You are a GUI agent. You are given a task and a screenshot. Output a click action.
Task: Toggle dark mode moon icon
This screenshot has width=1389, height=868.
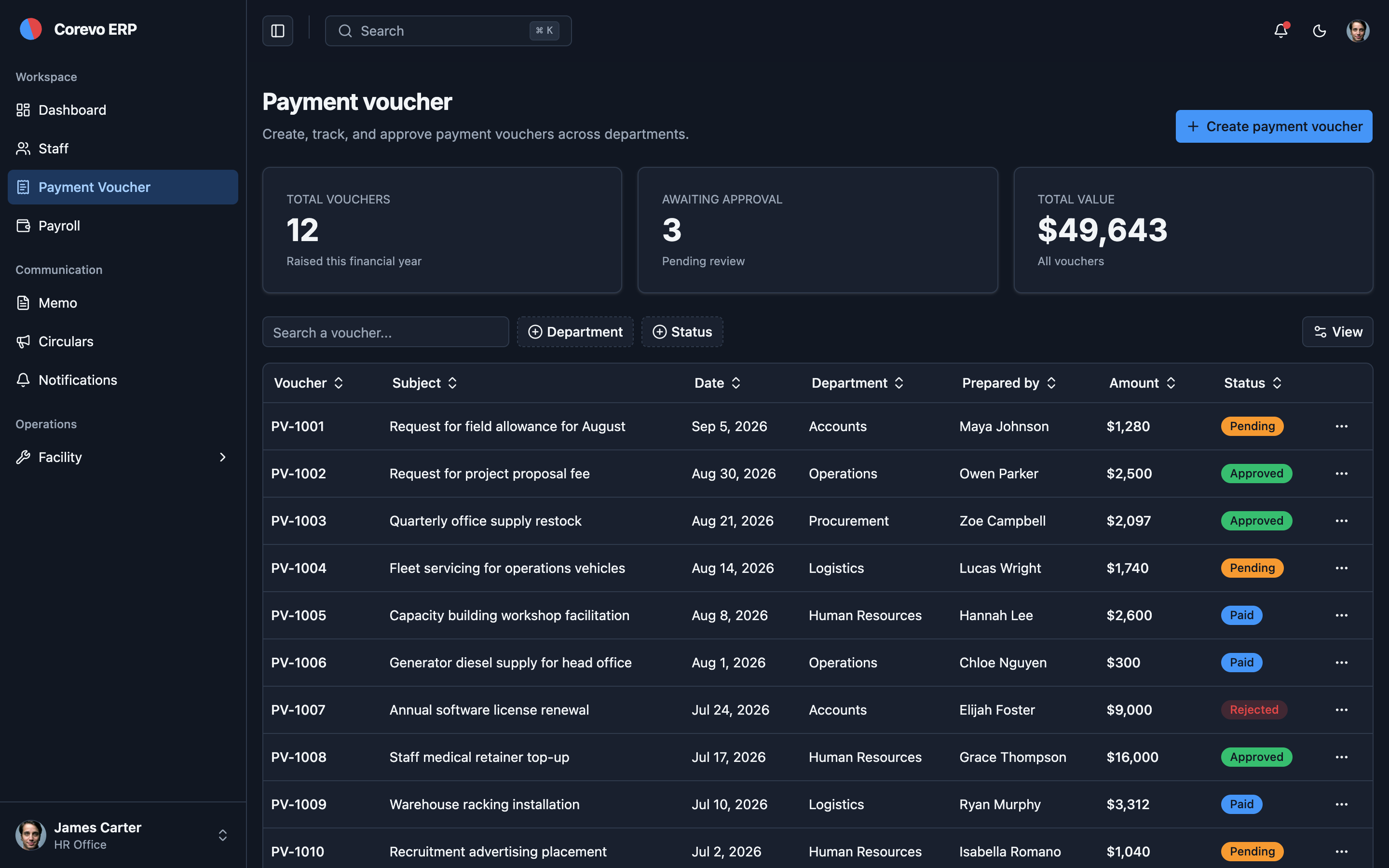[x=1319, y=31]
